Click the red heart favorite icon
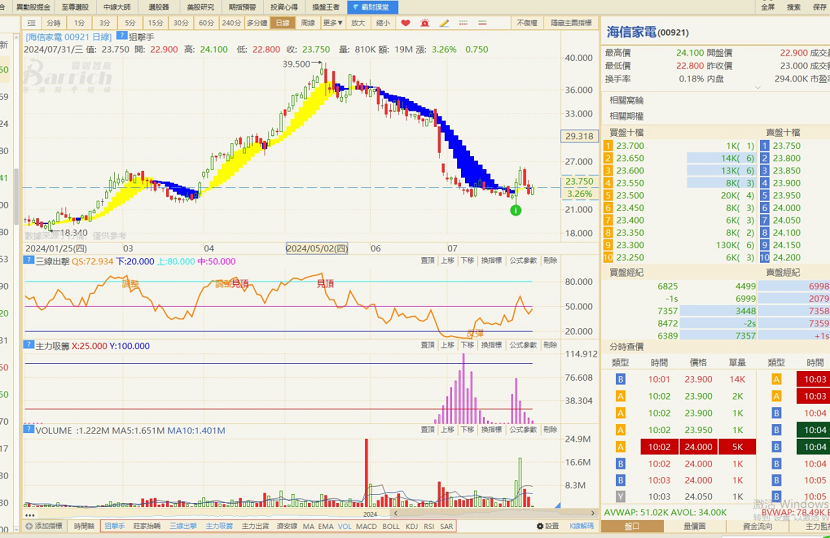Viewport: 830px width, 538px height. tap(405, 22)
